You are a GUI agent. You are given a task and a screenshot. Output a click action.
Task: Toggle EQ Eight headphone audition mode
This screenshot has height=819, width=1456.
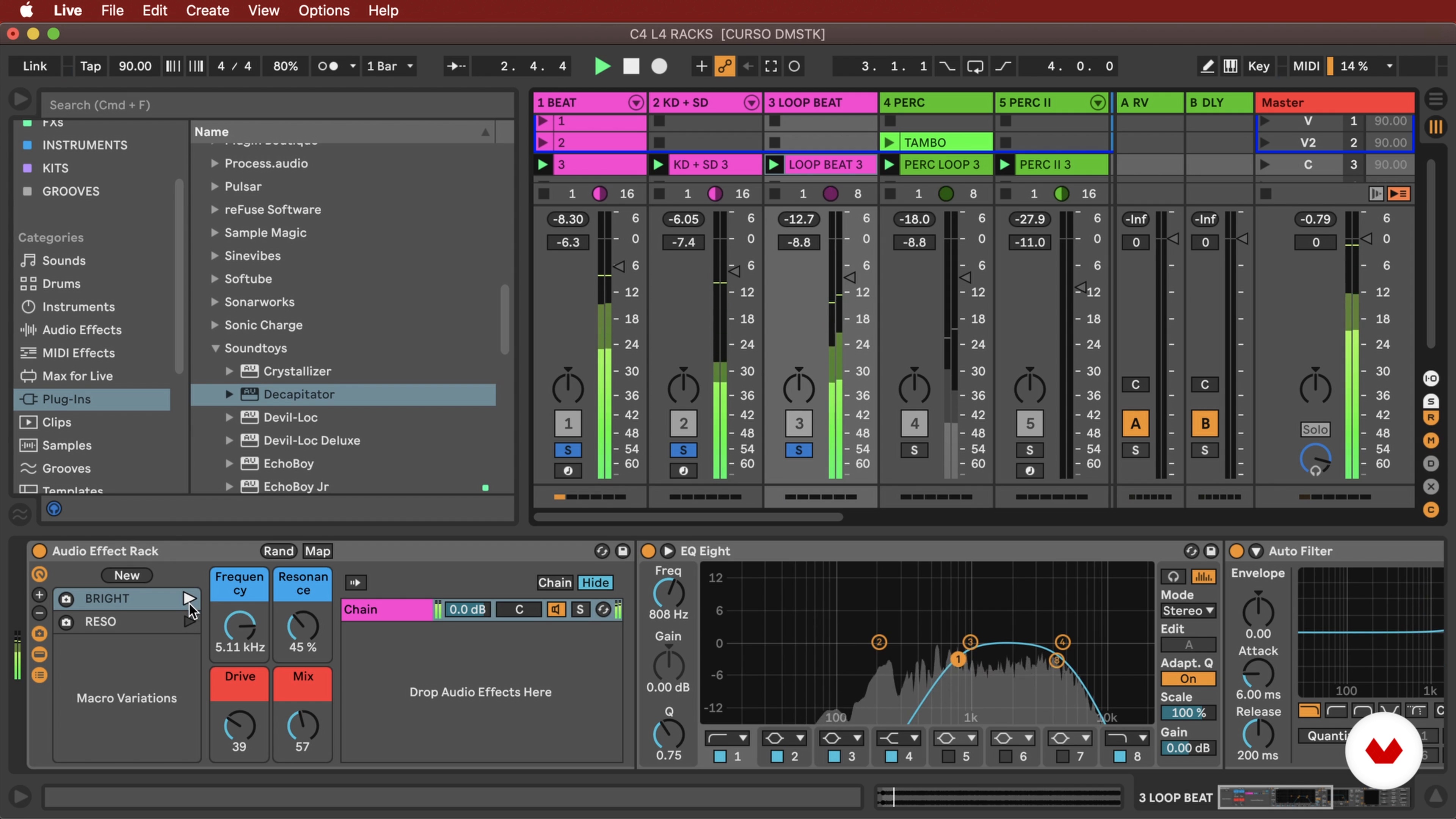(x=1174, y=576)
